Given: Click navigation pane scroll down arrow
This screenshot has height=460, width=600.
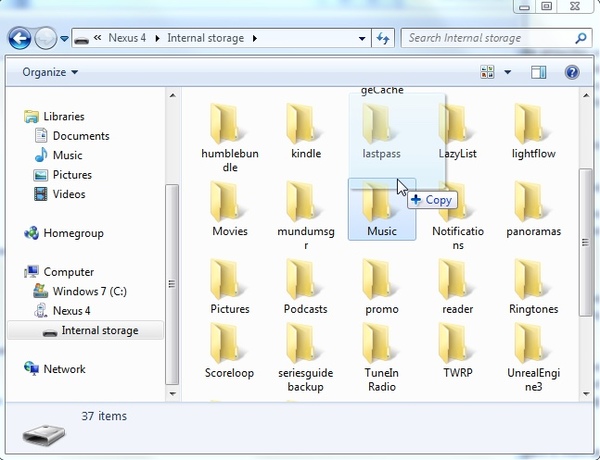Looking at the screenshot, I should coord(173,393).
